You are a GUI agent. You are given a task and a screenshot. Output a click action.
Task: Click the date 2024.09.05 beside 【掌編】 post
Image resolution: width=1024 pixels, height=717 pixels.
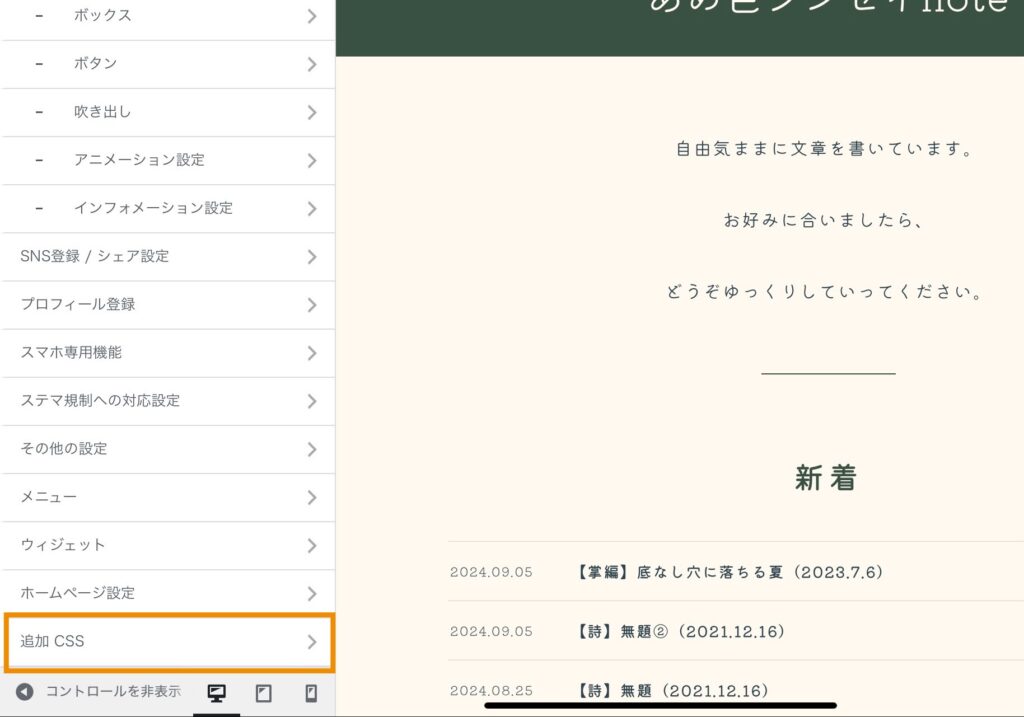point(491,573)
